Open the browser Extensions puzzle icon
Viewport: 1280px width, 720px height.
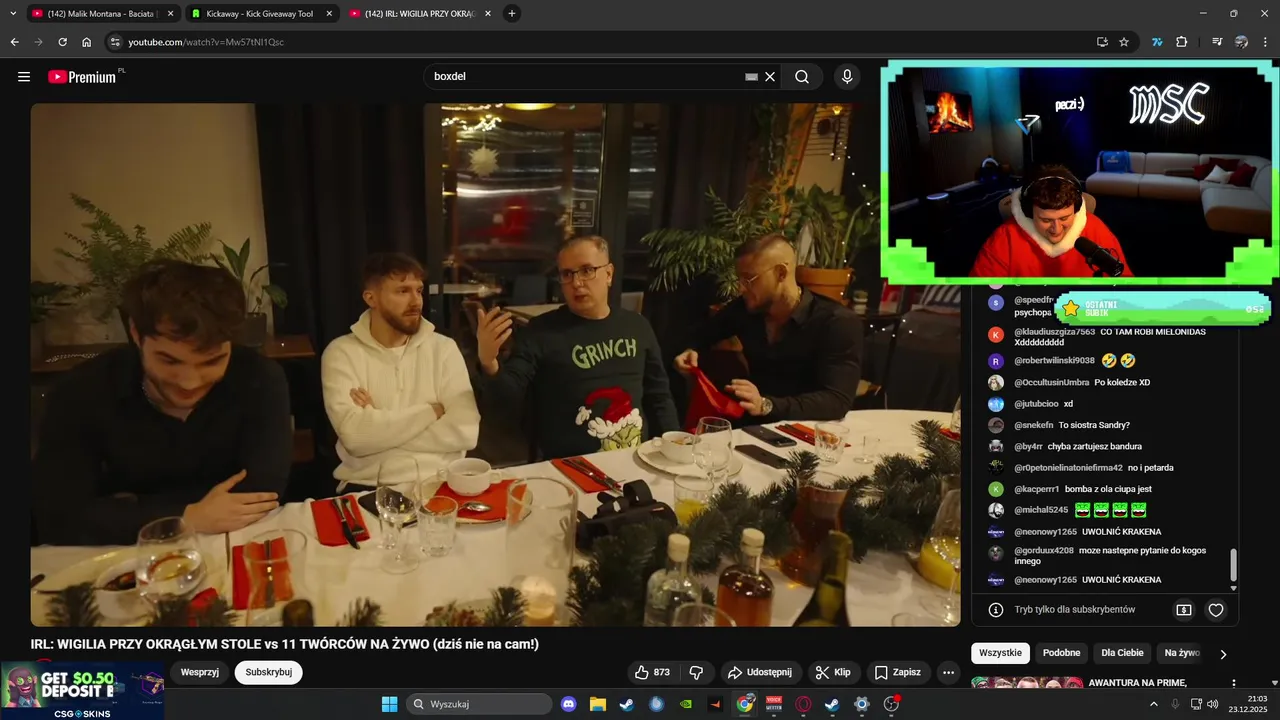click(1181, 42)
